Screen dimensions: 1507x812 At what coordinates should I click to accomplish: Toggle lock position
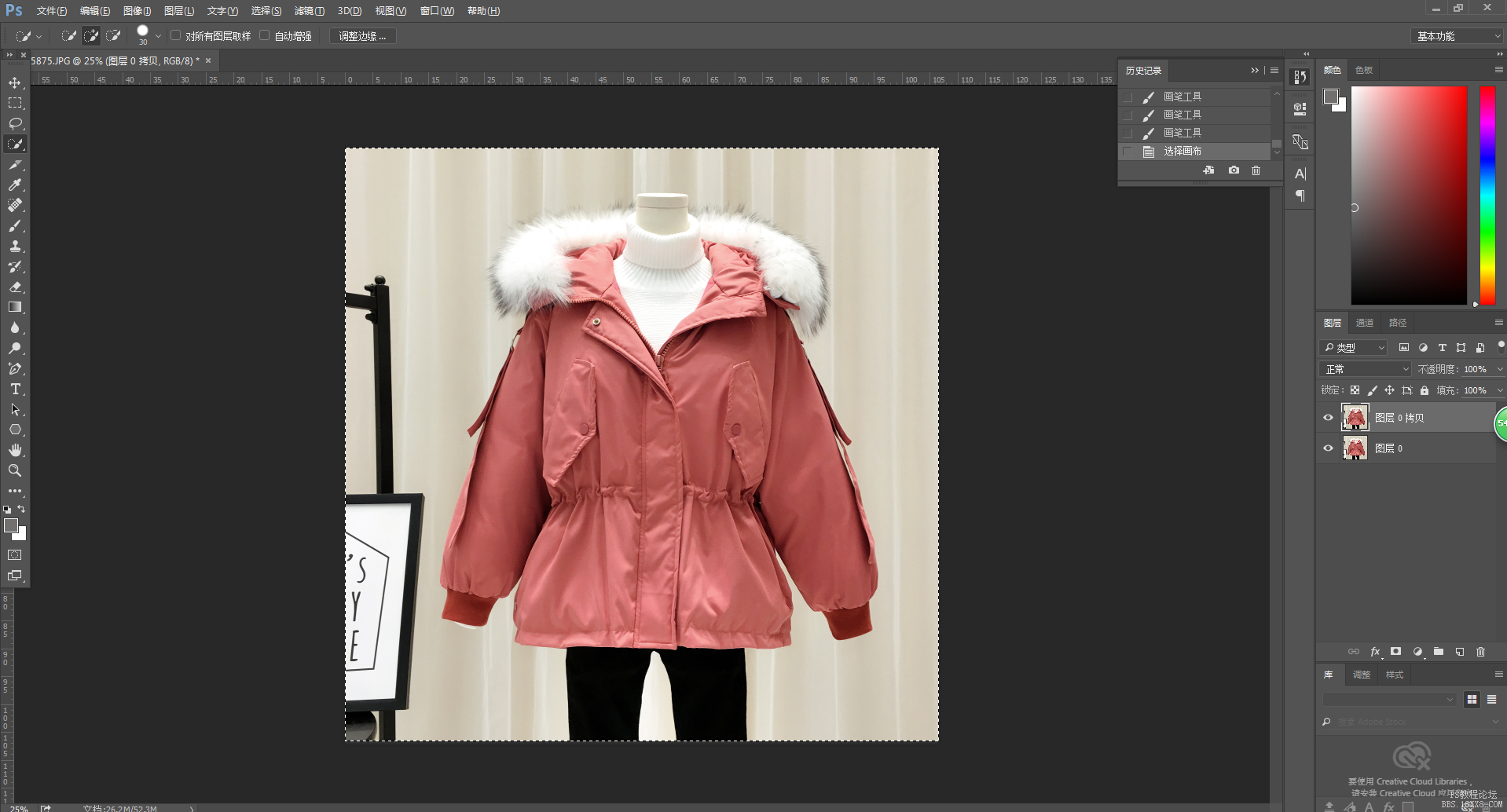tap(1389, 390)
